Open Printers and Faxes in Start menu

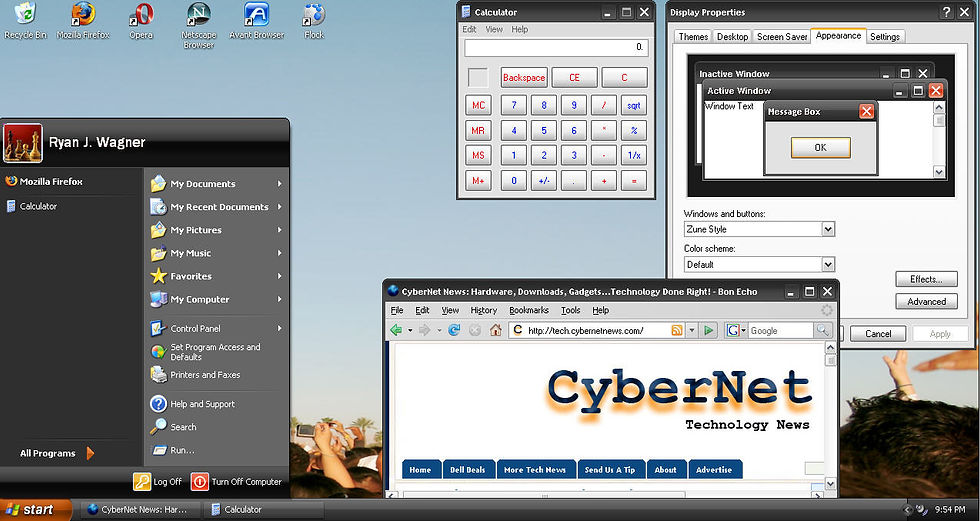[x=195, y=375]
